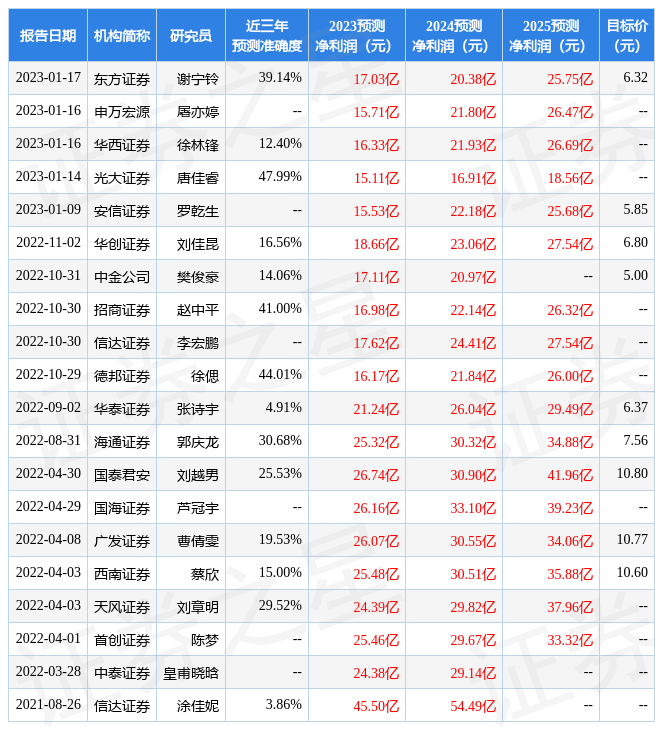Click the 2023预测净利润 column header
655x730 pixels.
[356, 35]
